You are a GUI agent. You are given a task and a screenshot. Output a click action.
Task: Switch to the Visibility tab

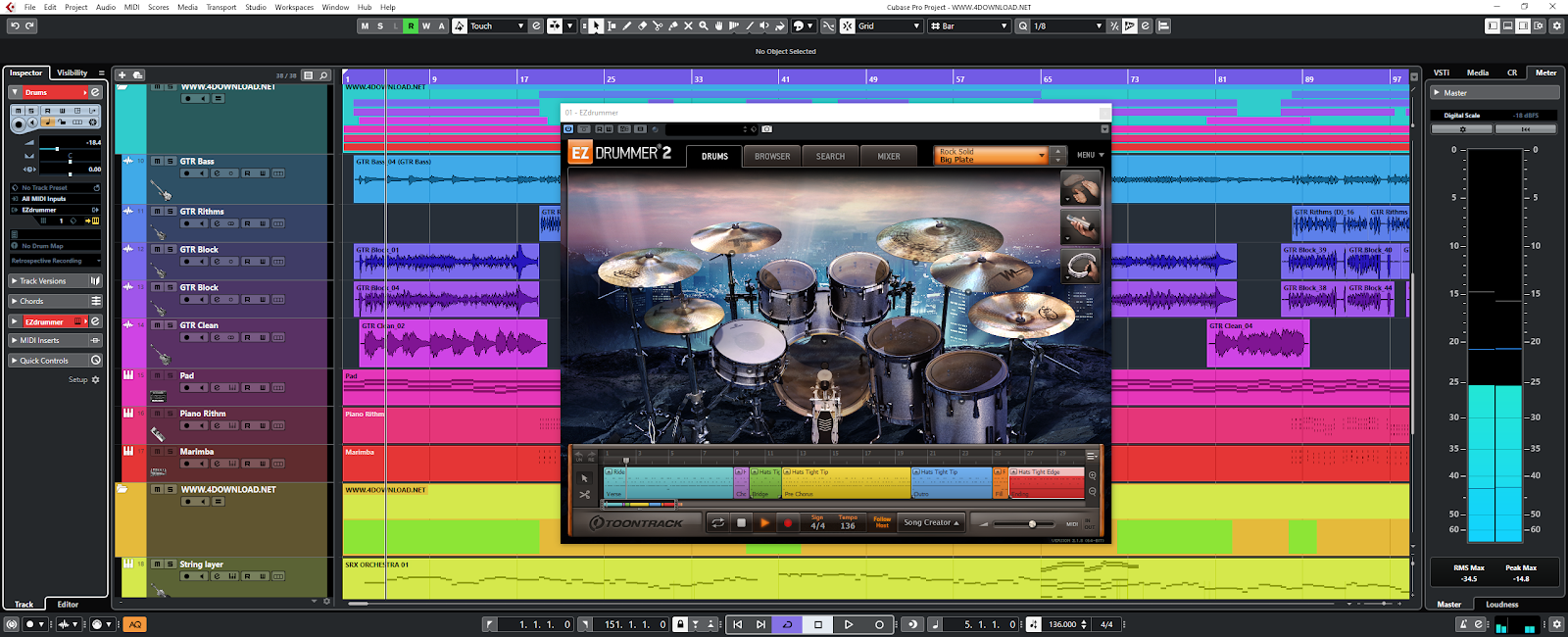point(72,73)
